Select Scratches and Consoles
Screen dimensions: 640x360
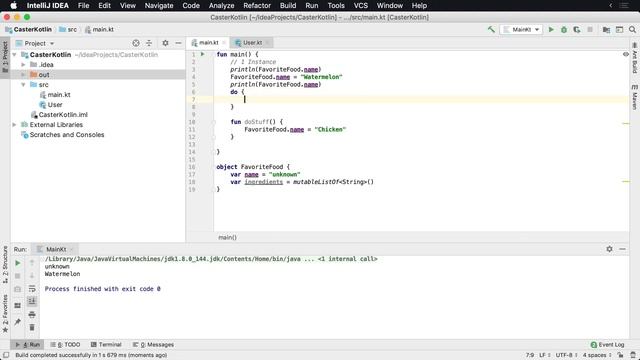click(62, 135)
